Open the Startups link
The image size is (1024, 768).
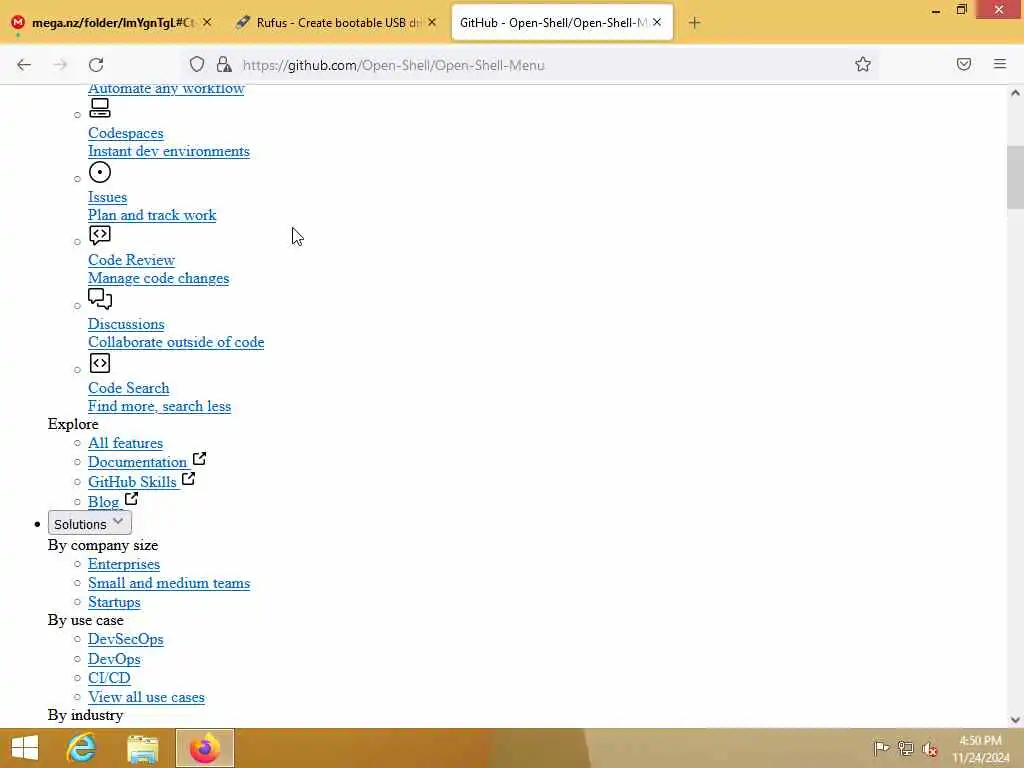pyautogui.click(x=114, y=602)
